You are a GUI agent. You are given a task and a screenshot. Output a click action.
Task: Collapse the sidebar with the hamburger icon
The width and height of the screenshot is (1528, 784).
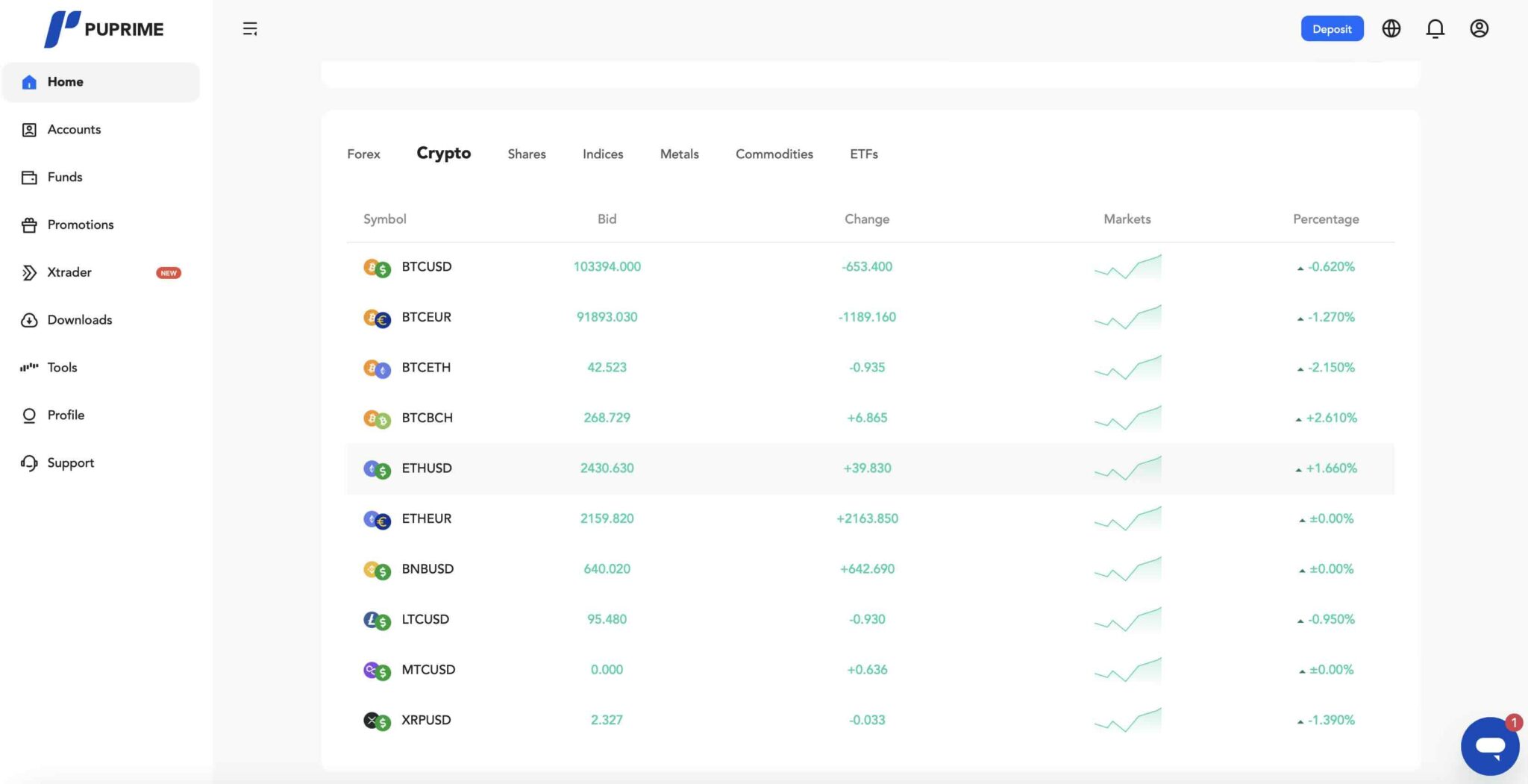point(250,29)
